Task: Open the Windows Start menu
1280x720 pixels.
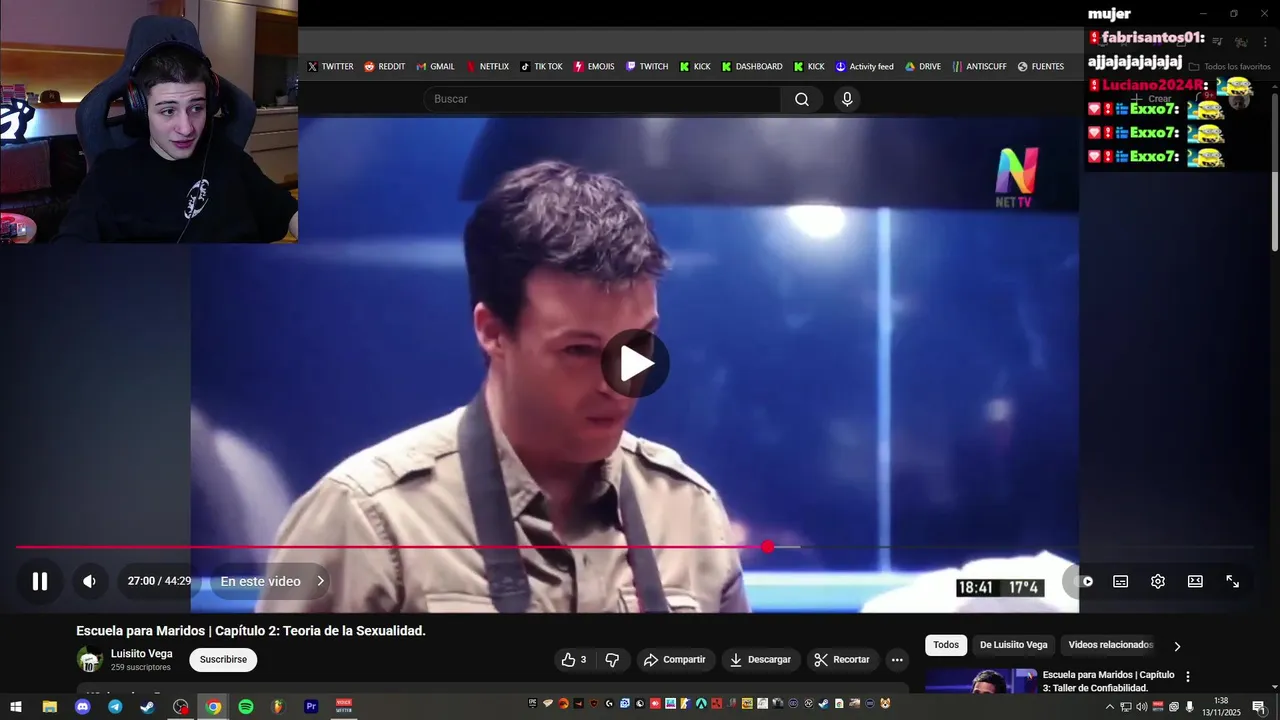Action: click(x=16, y=707)
